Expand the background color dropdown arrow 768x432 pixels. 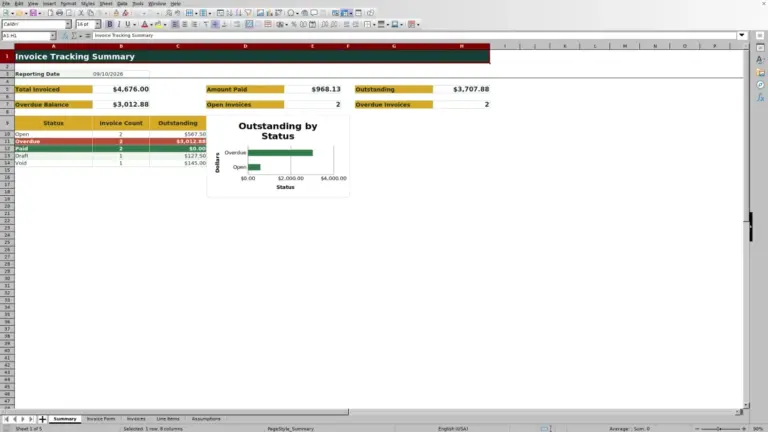click(x=165, y=24)
